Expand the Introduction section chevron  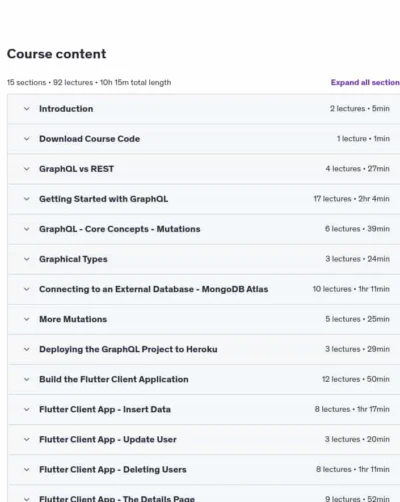27,109
